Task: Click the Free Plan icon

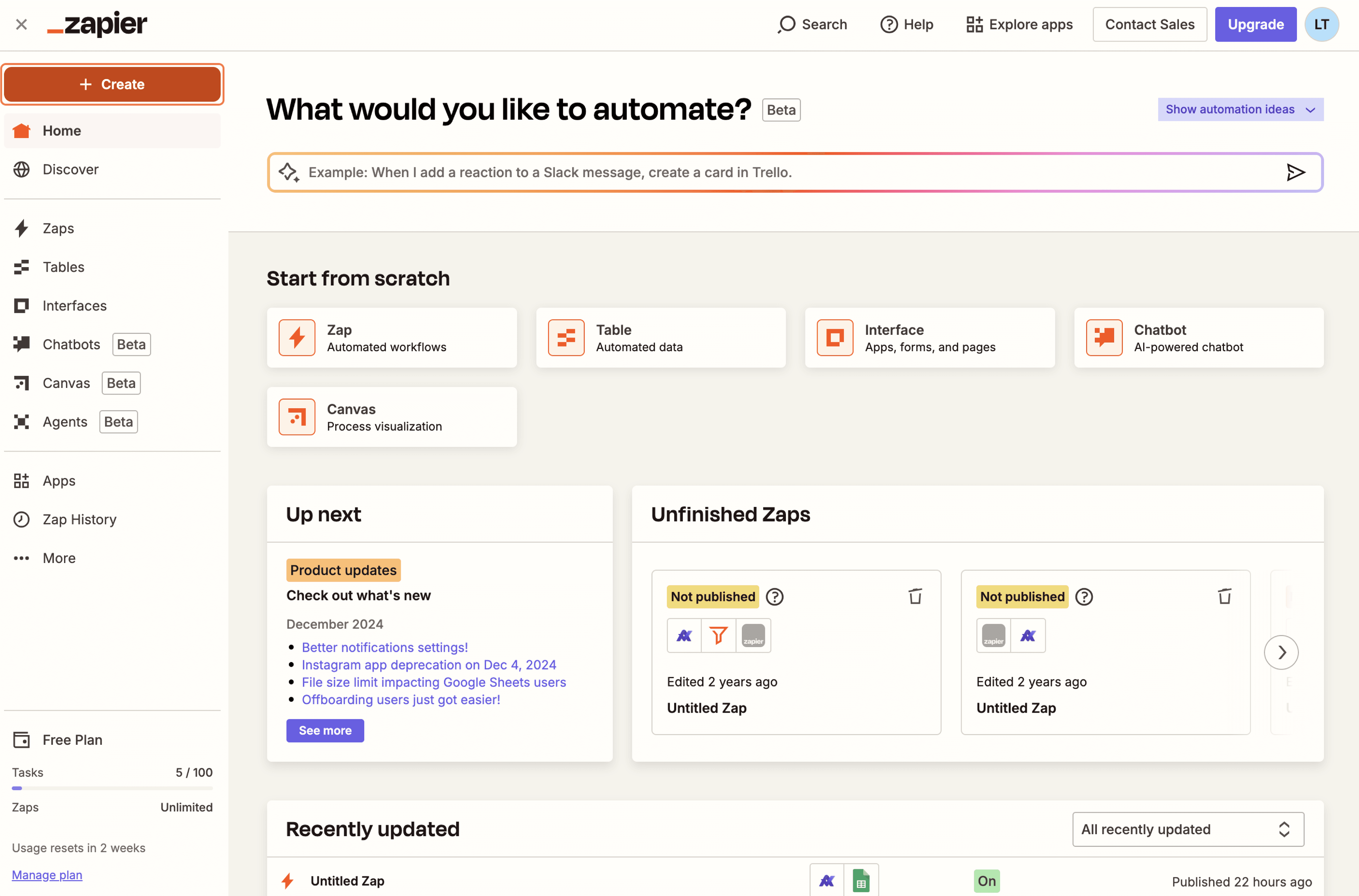Action: tap(21, 740)
